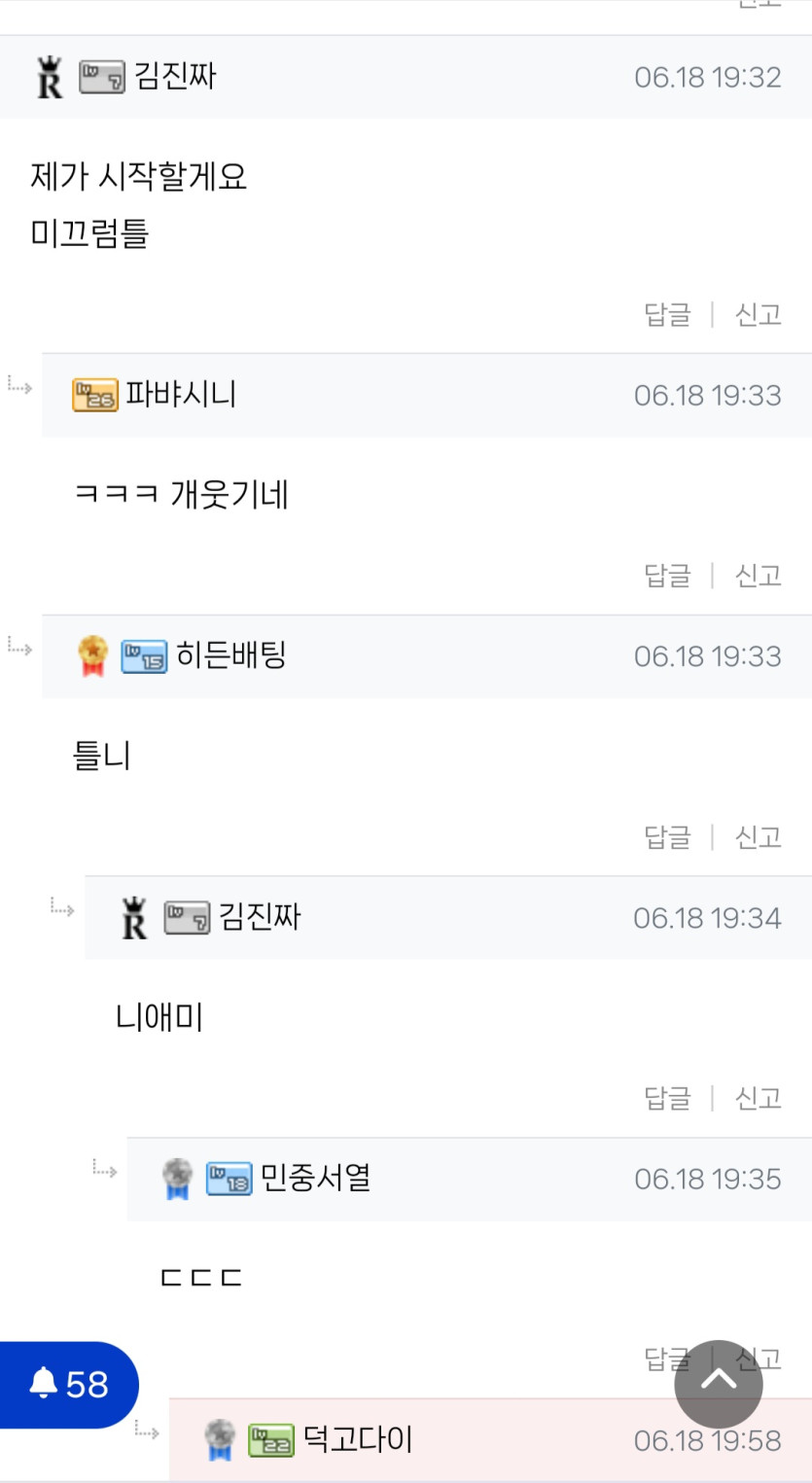812x1483 pixels.
Task: Open 민중서열 user profile name
Action: (x=316, y=1179)
